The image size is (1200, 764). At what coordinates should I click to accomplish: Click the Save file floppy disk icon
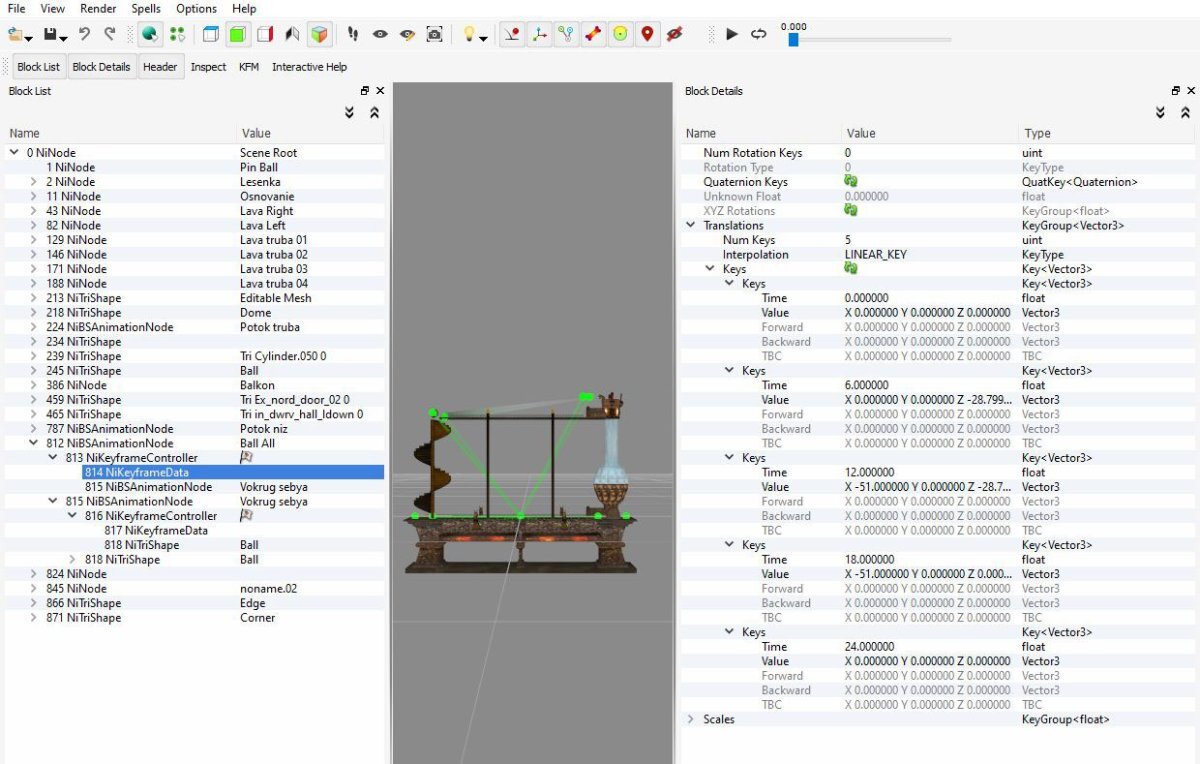(50, 35)
